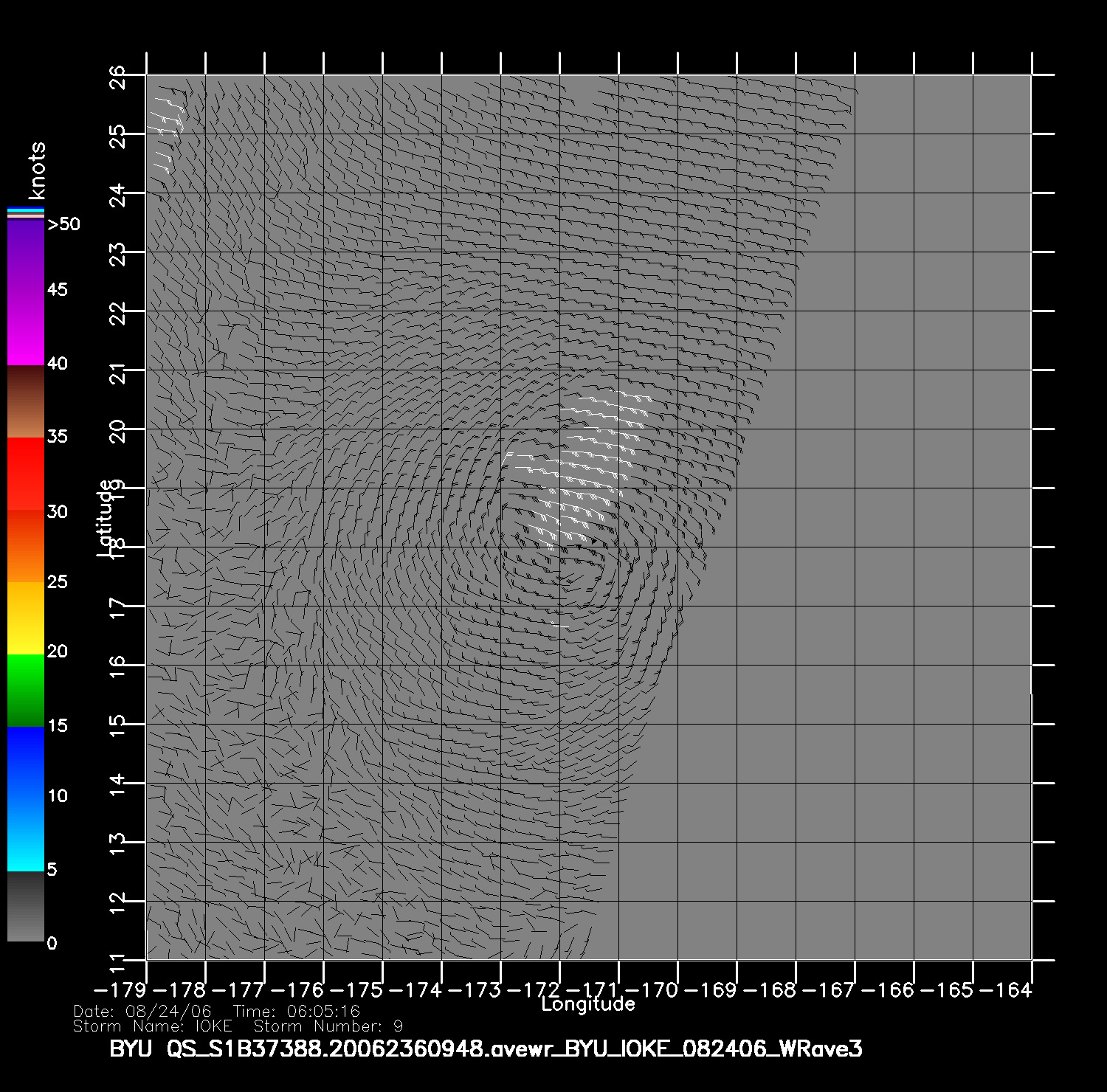
Task: Select the gray 0-5 knots color band
Action: tap(26, 906)
